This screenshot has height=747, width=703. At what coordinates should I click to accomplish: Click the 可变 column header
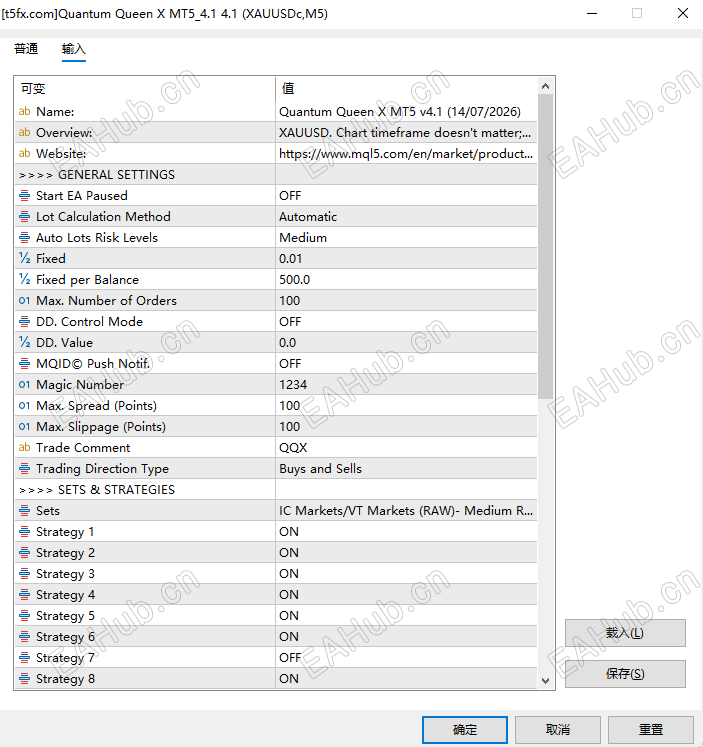[x=145, y=89]
